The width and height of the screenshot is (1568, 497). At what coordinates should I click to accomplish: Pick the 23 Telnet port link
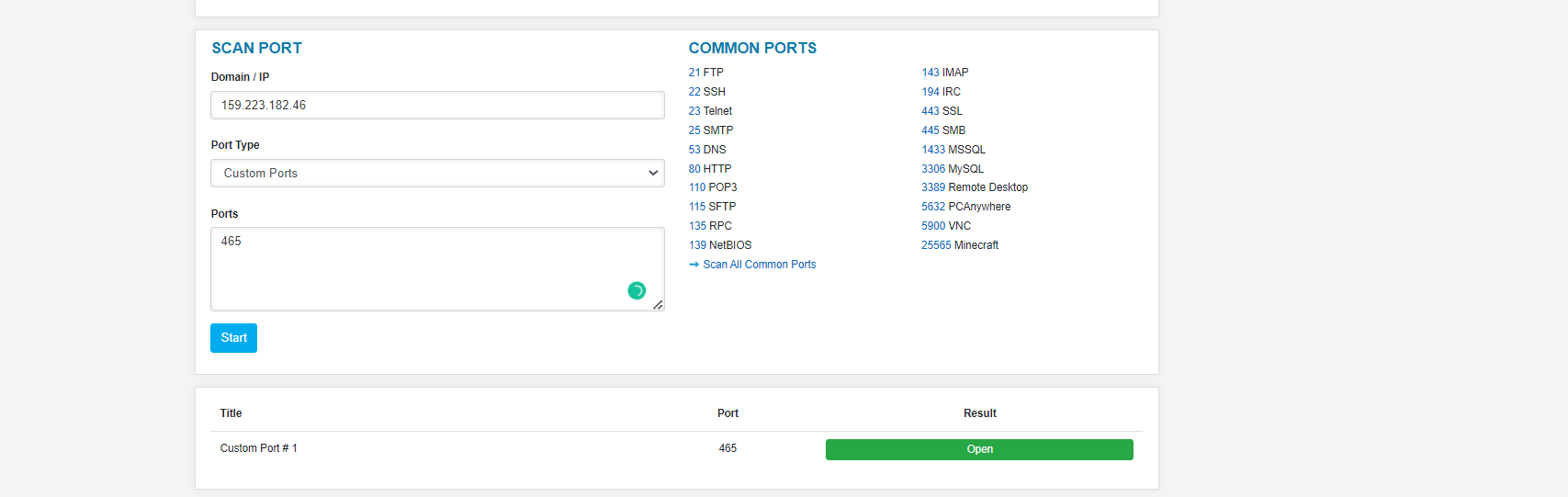tap(710, 111)
